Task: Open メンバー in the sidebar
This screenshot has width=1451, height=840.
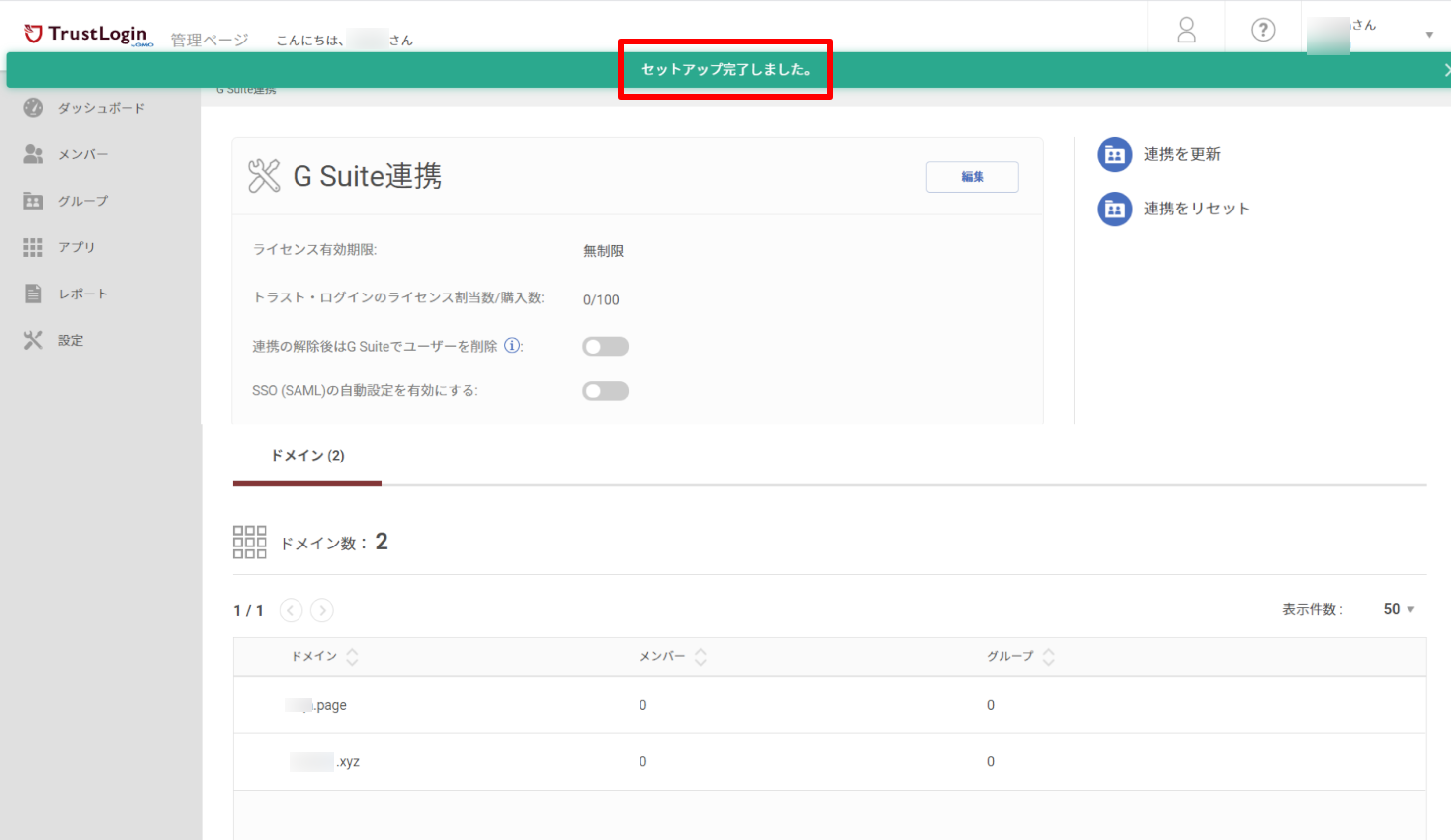Action: [x=83, y=154]
